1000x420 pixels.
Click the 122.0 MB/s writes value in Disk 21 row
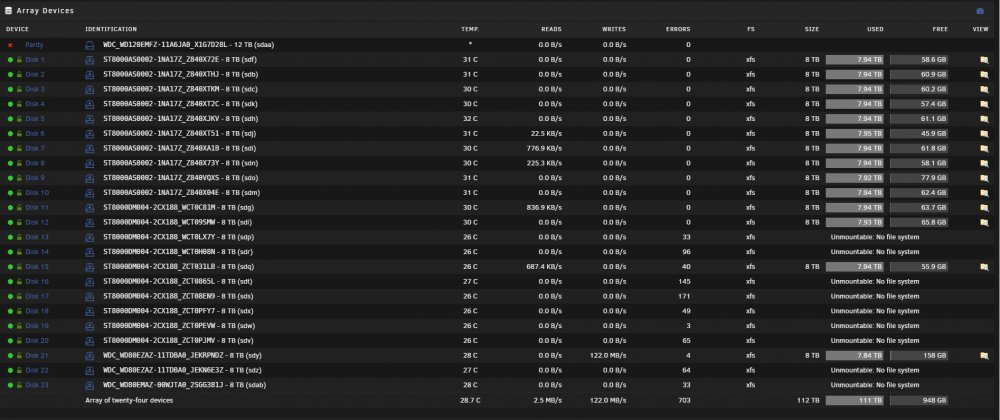pos(608,356)
